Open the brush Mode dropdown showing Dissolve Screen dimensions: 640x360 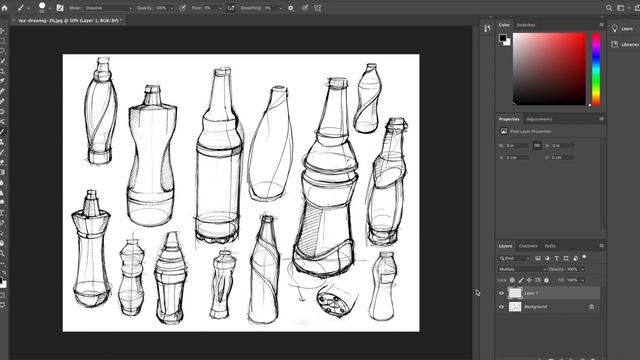[108, 8]
